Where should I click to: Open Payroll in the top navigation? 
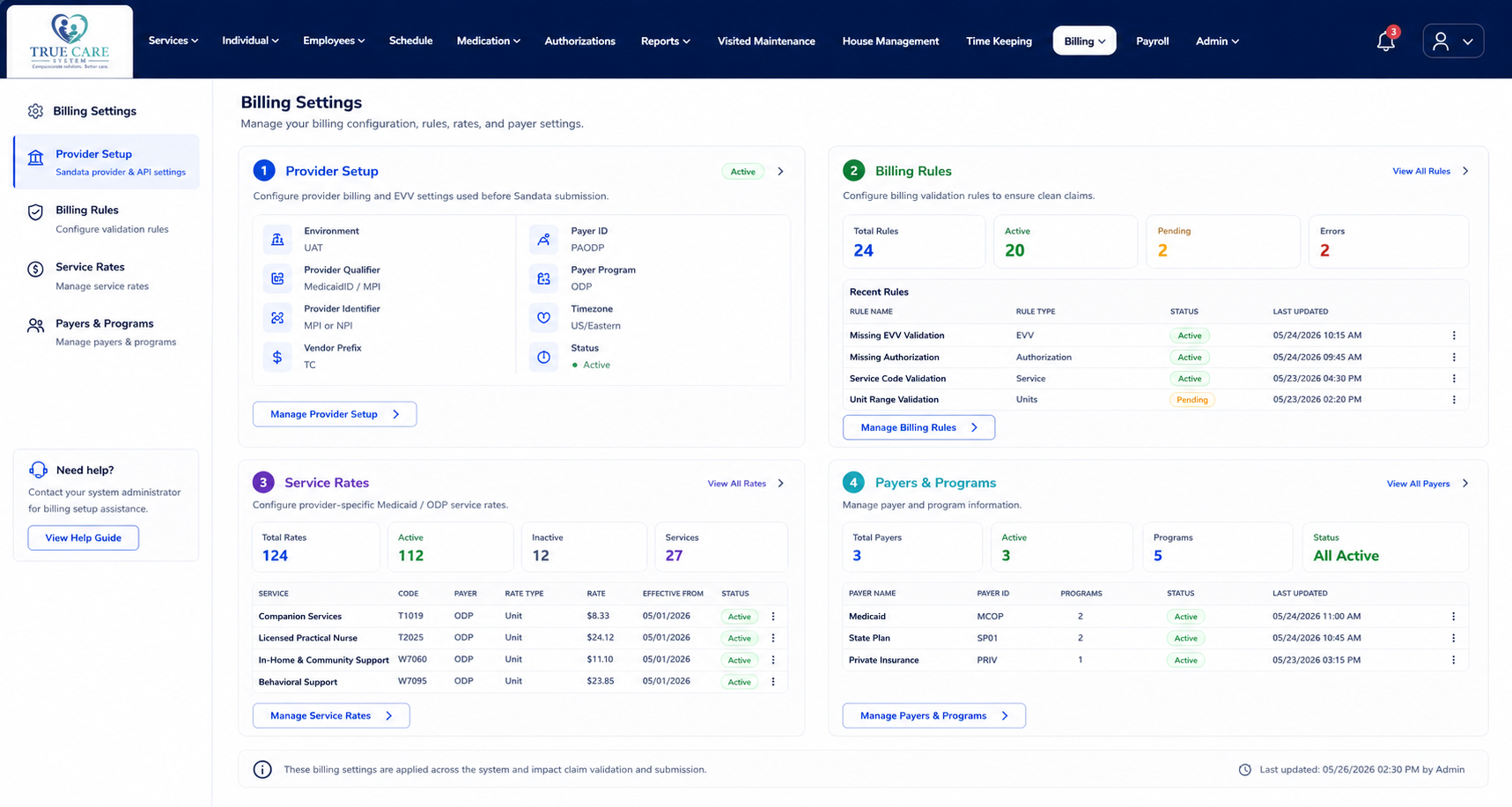(x=1153, y=41)
